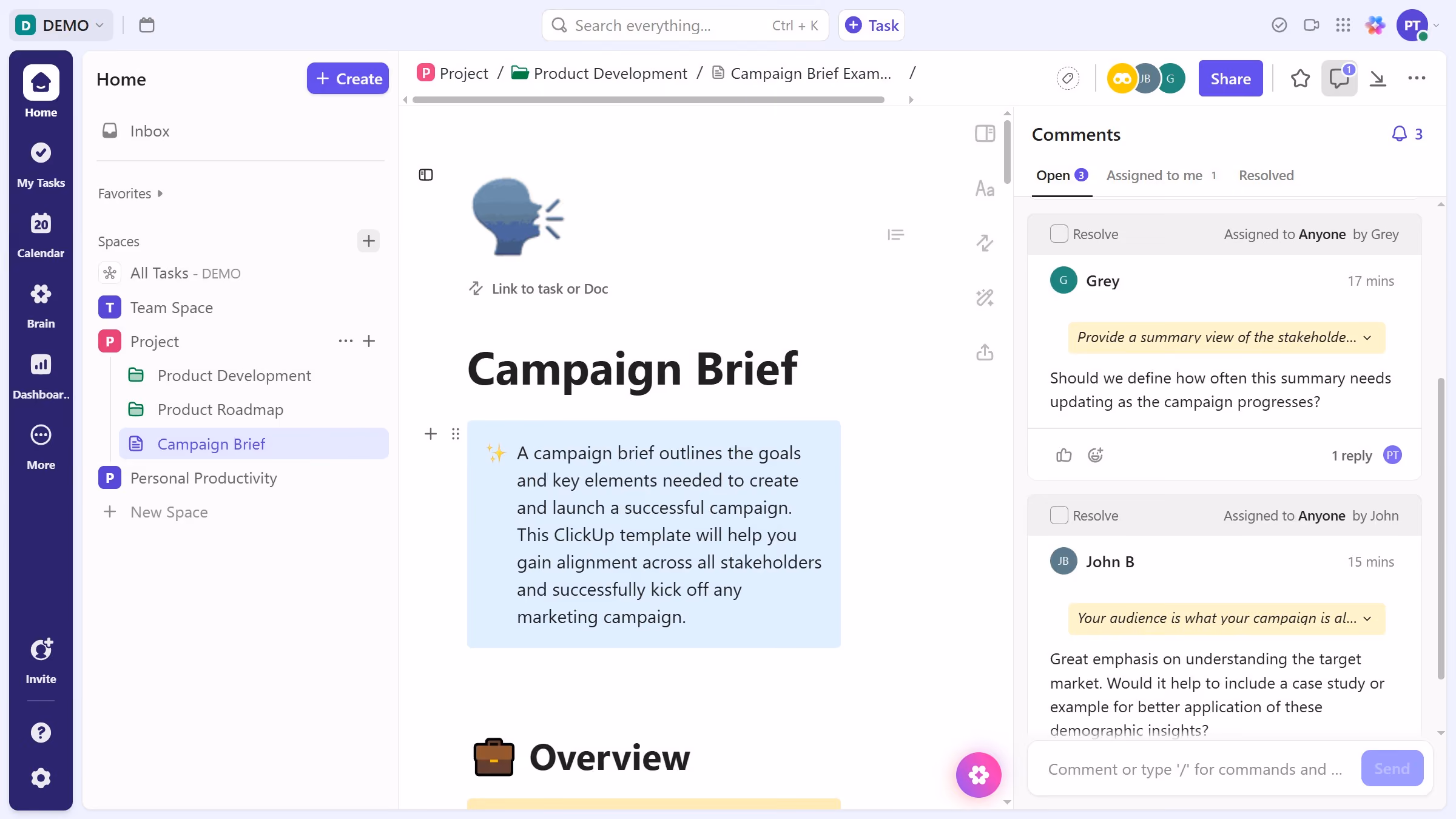Click the colorful AI flower icon in top bar
The image size is (1456, 819).
1375,25
